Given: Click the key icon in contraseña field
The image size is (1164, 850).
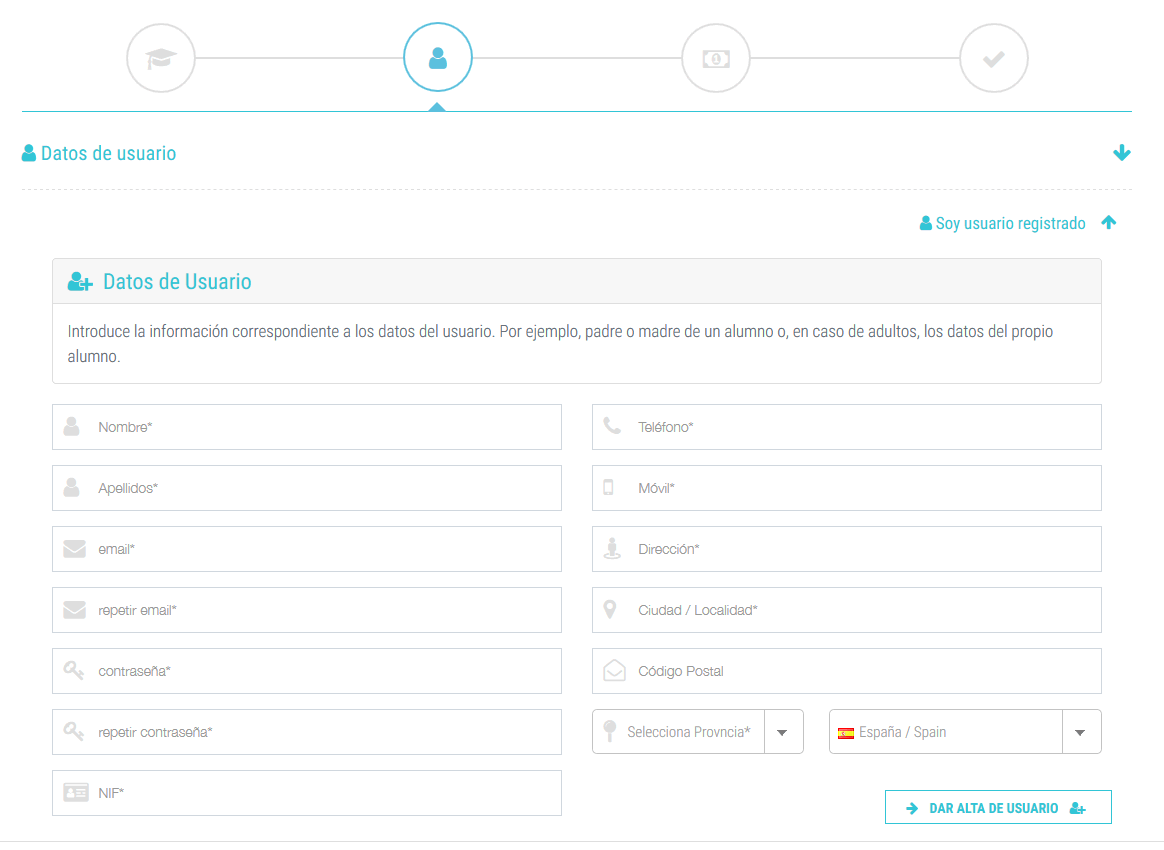Looking at the screenshot, I should (x=74, y=671).
